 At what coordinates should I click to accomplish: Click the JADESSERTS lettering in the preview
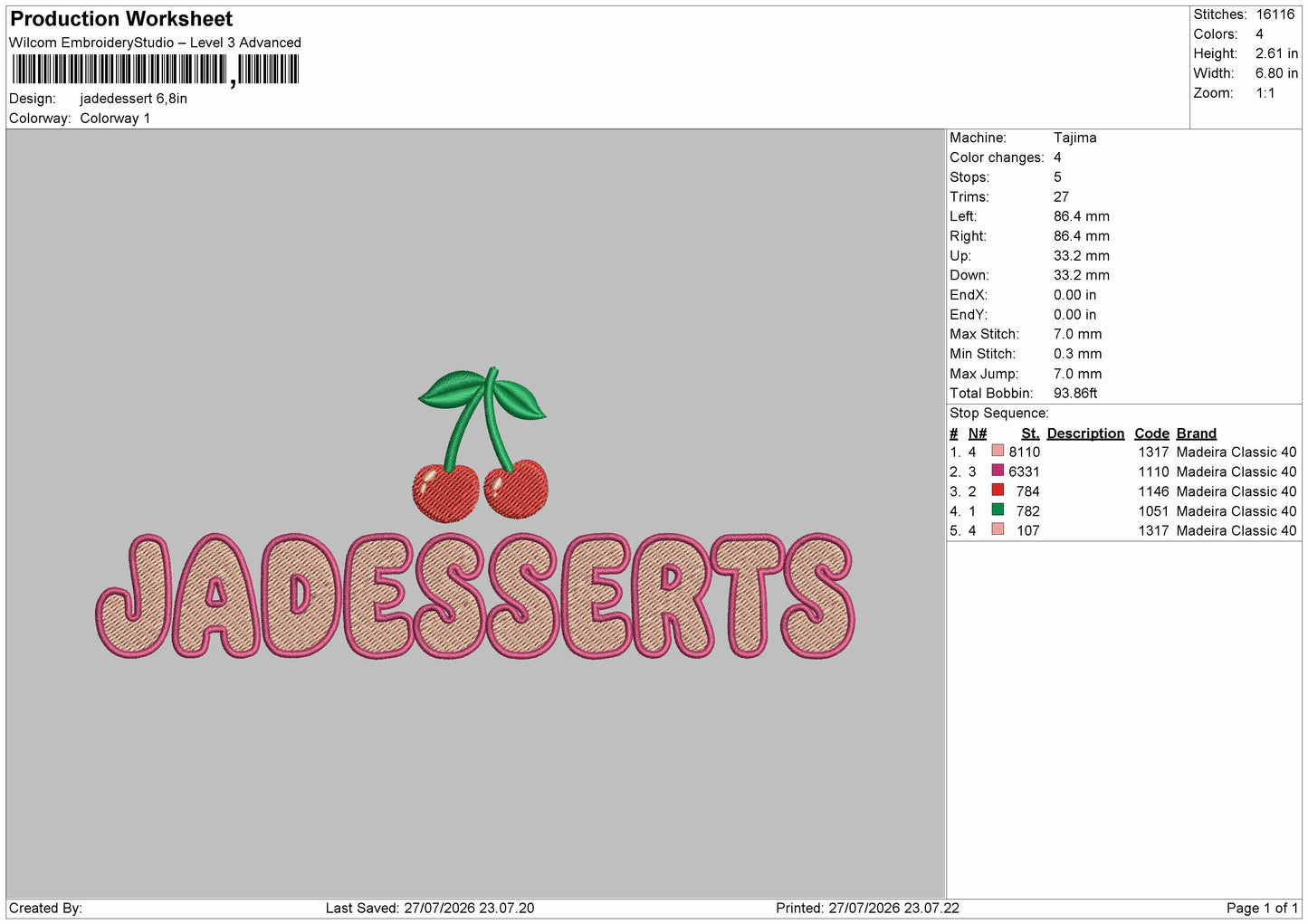pos(475,595)
